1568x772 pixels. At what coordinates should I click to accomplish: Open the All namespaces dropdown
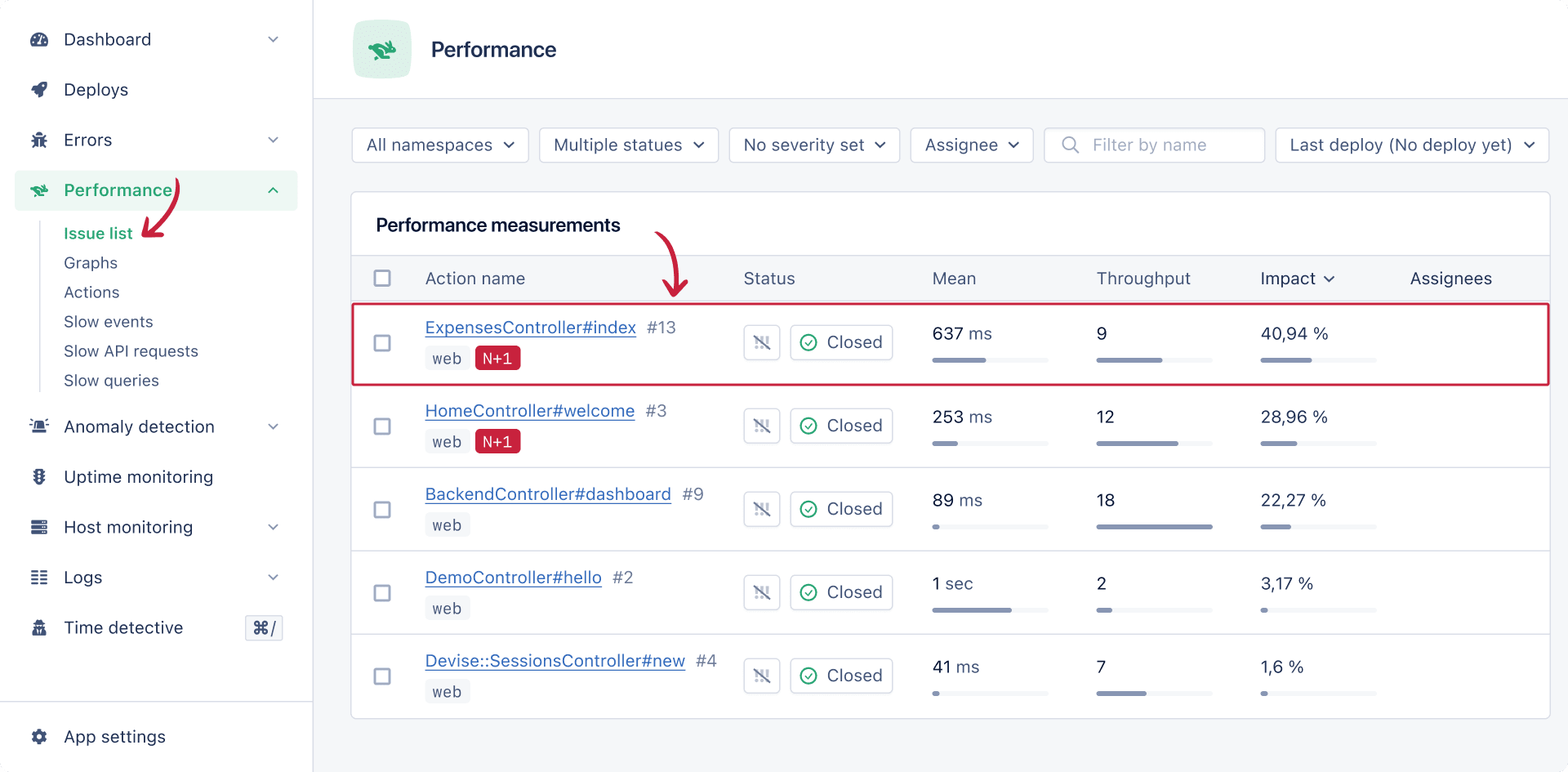pos(440,145)
